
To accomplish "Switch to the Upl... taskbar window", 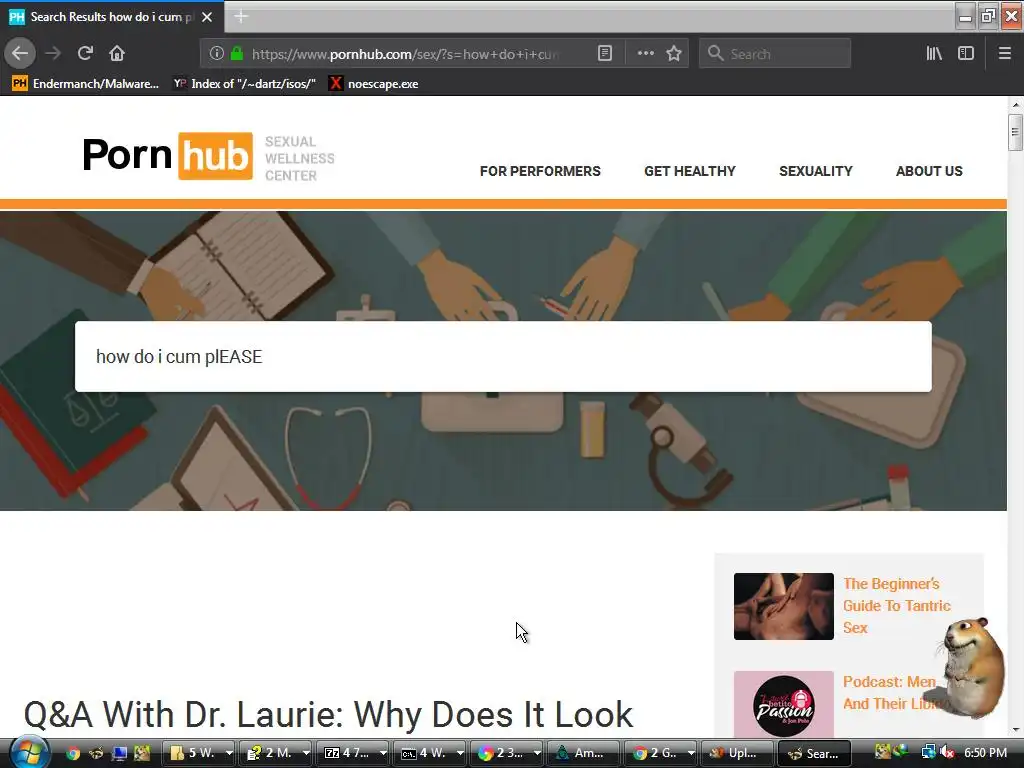I will click(738, 753).
